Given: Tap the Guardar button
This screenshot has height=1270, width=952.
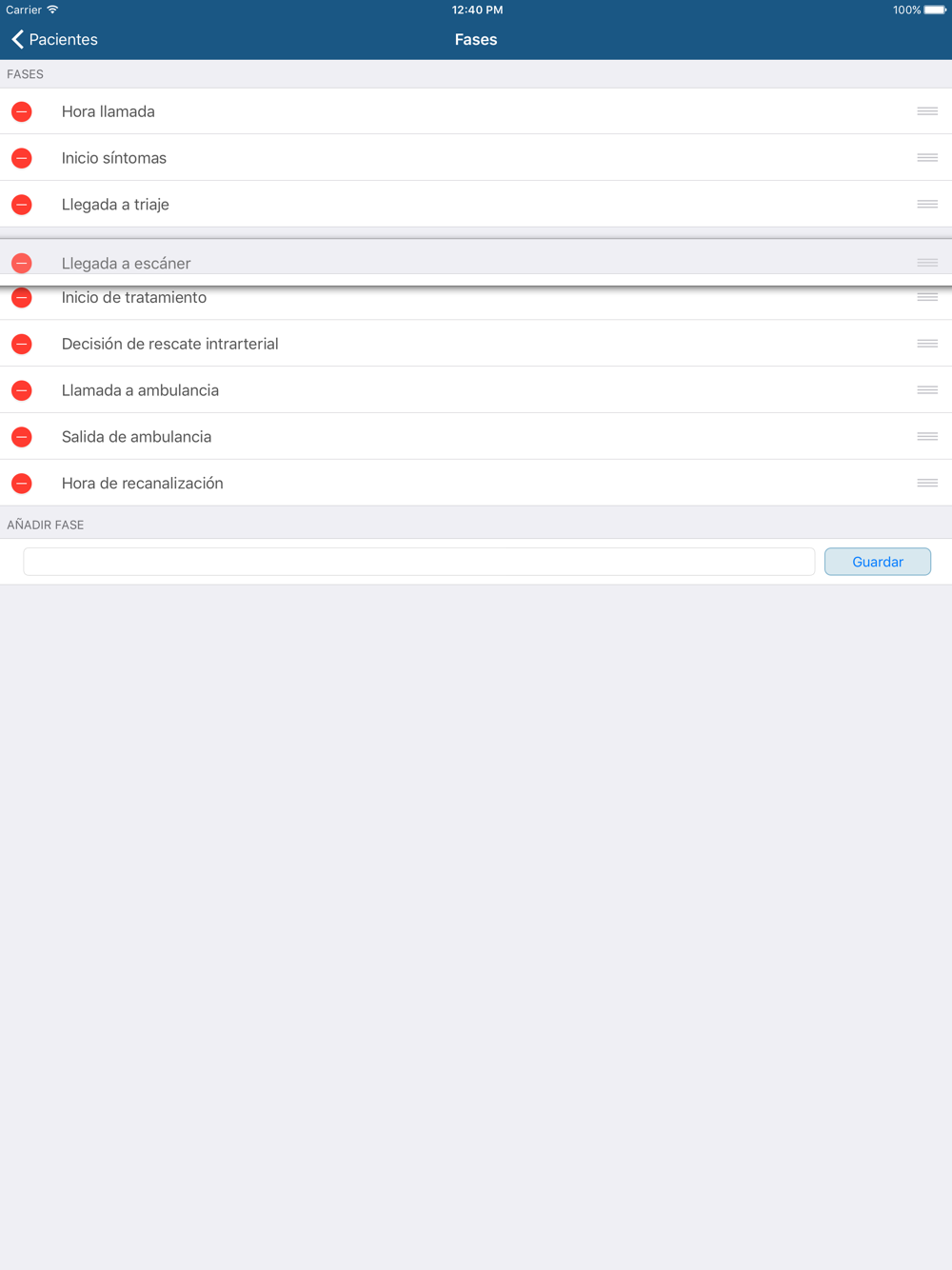Looking at the screenshot, I should pyautogui.click(x=878, y=562).
